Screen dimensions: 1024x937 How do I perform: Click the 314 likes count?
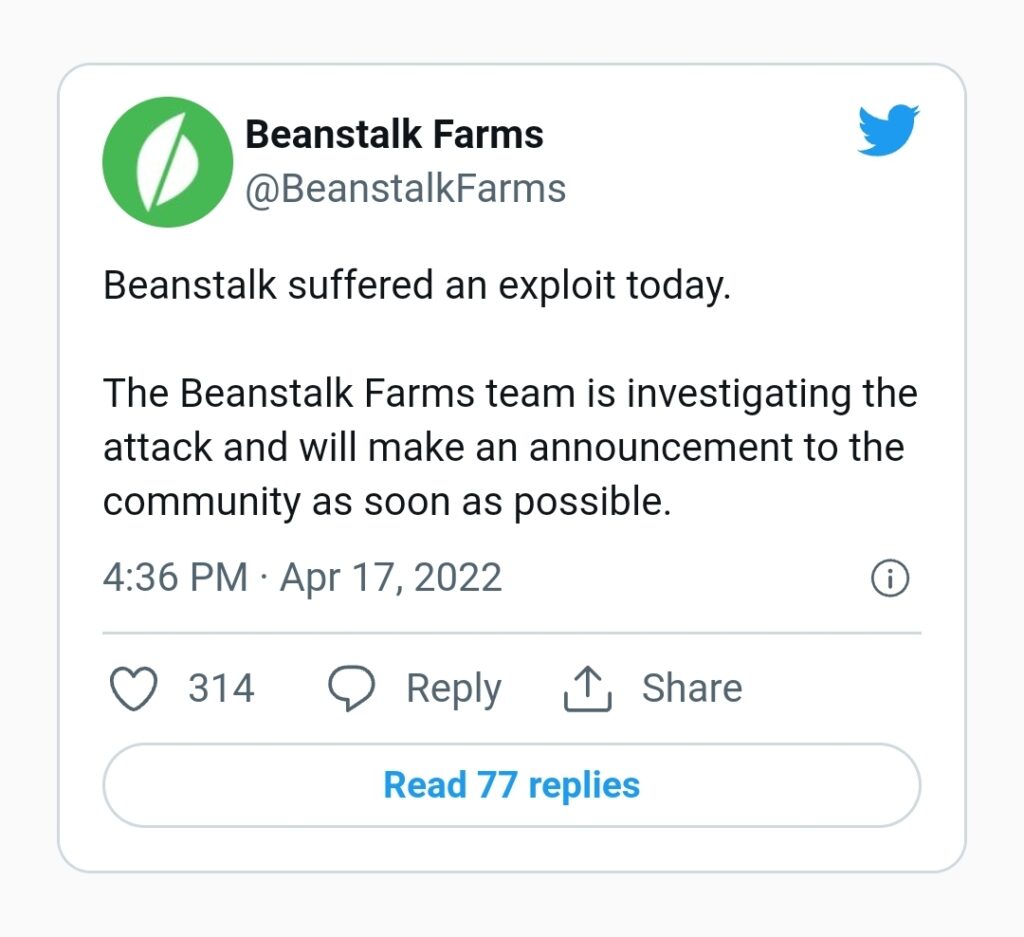tap(221, 689)
